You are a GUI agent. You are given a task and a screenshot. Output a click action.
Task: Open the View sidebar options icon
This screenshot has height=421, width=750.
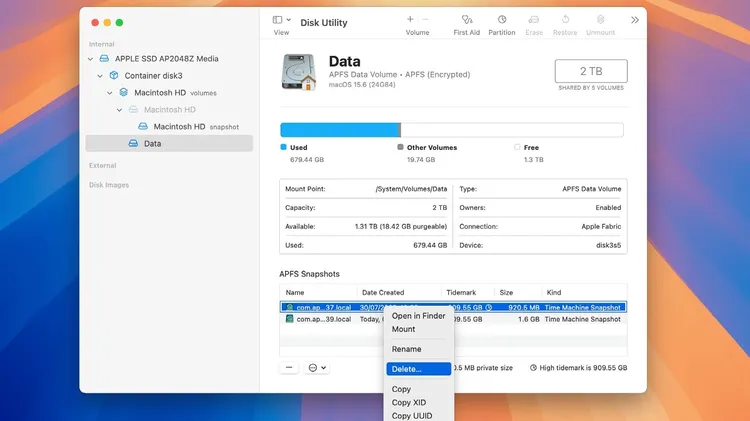(277, 20)
